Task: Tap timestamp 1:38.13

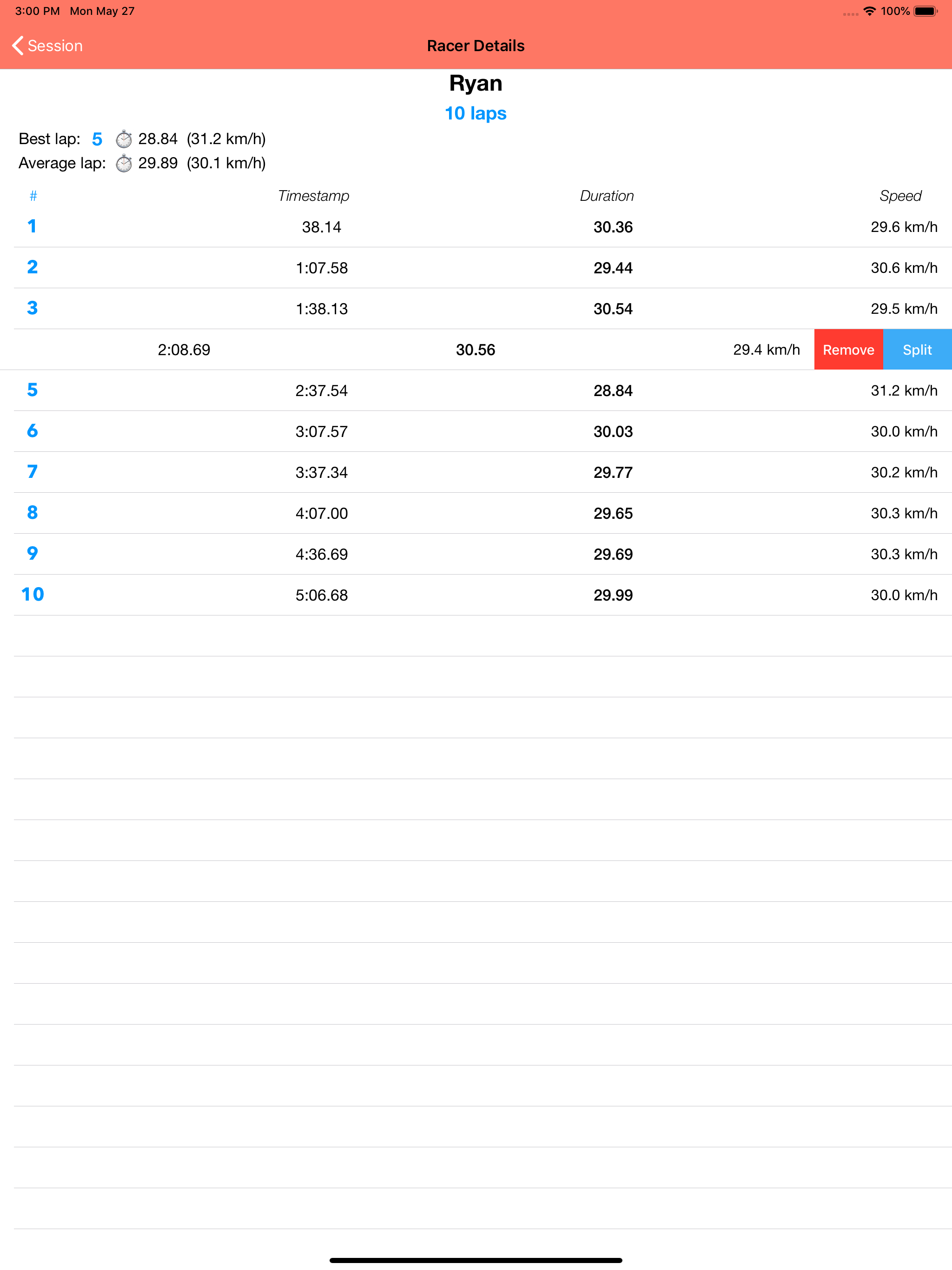Action: click(322, 309)
